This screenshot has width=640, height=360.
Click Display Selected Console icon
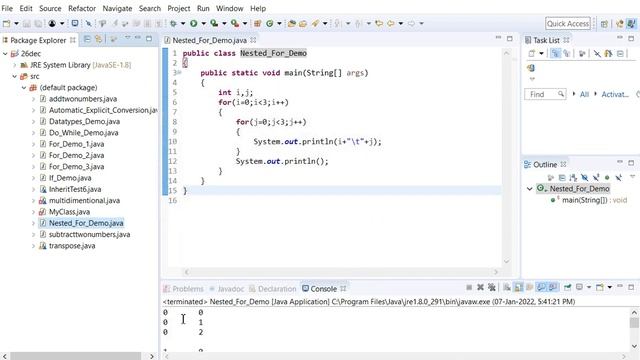(579, 287)
